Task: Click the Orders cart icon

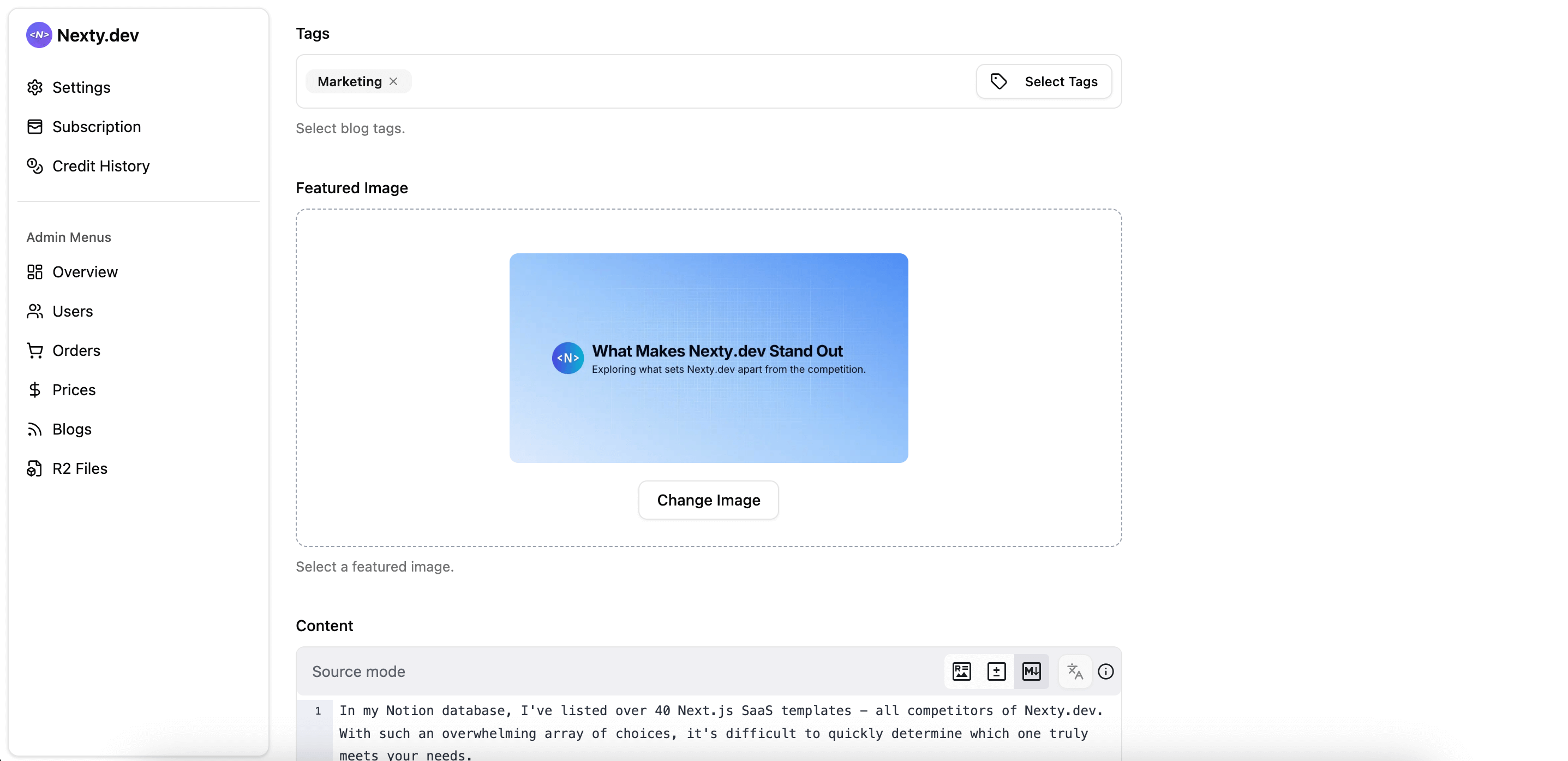Action: point(35,350)
